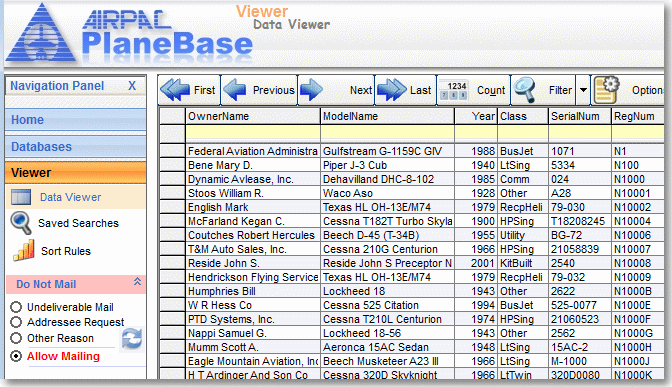
Task: Select Allow Mailing radio button
Action: [x=16, y=356]
